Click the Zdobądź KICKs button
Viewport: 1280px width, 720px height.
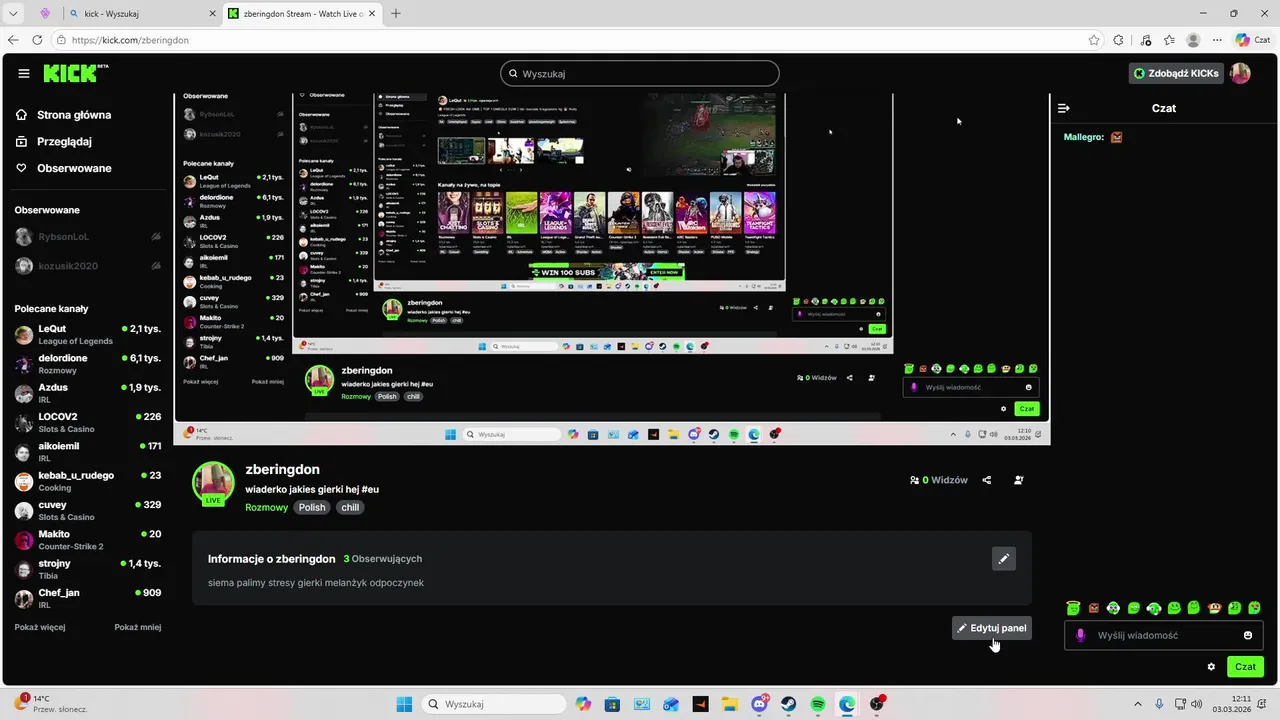point(1176,73)
